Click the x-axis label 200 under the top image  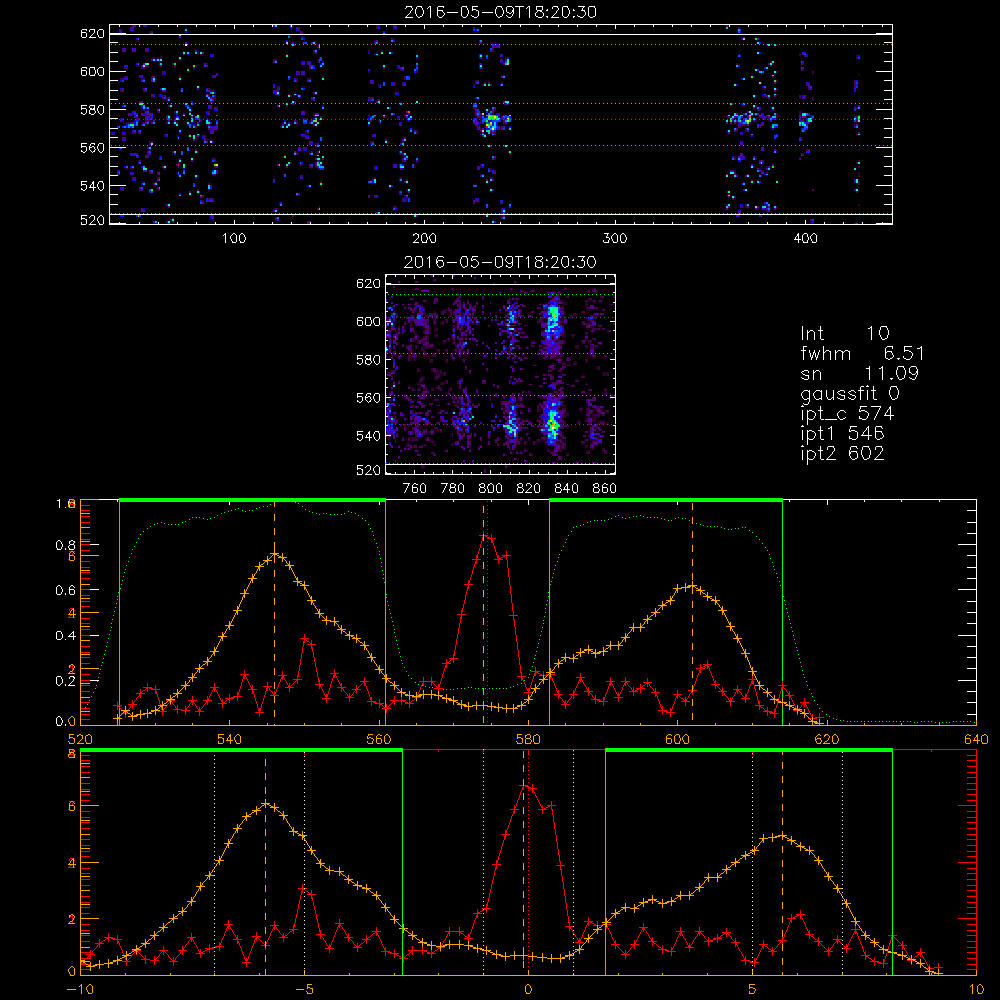424,239
